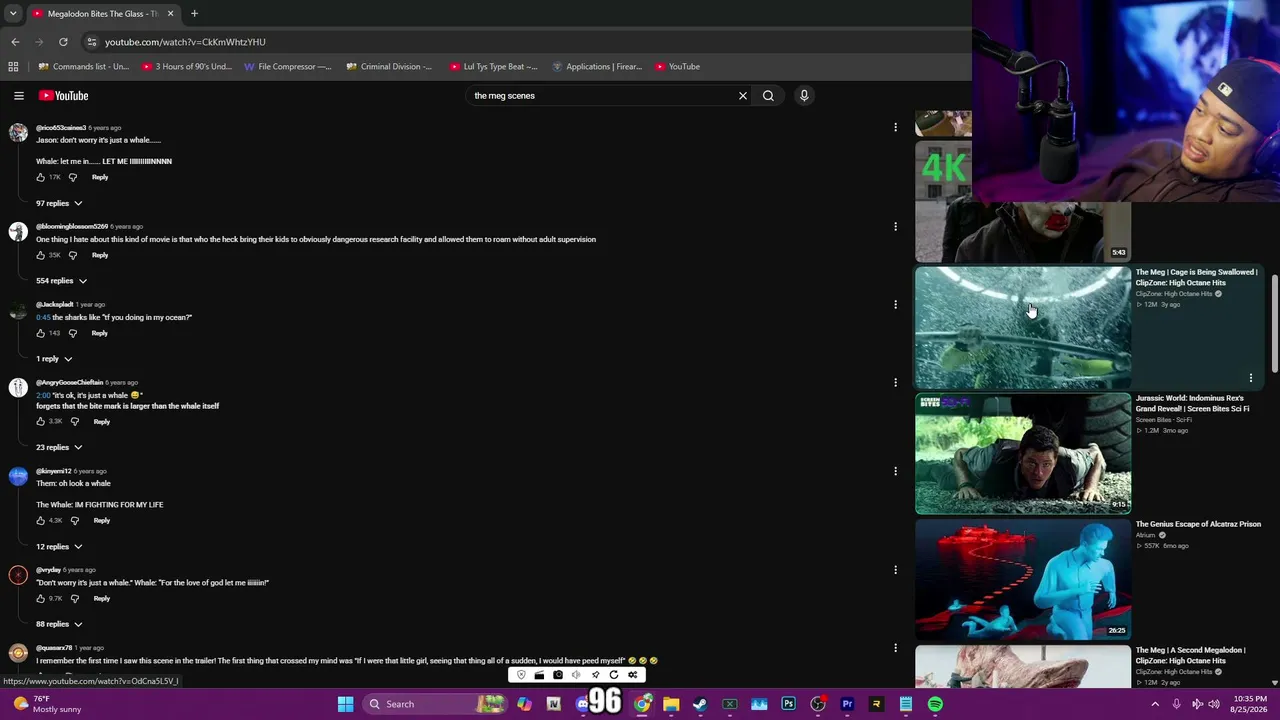Screen dimensions: 1280x720
Task: Go back to the previous page
Action: 15,42
